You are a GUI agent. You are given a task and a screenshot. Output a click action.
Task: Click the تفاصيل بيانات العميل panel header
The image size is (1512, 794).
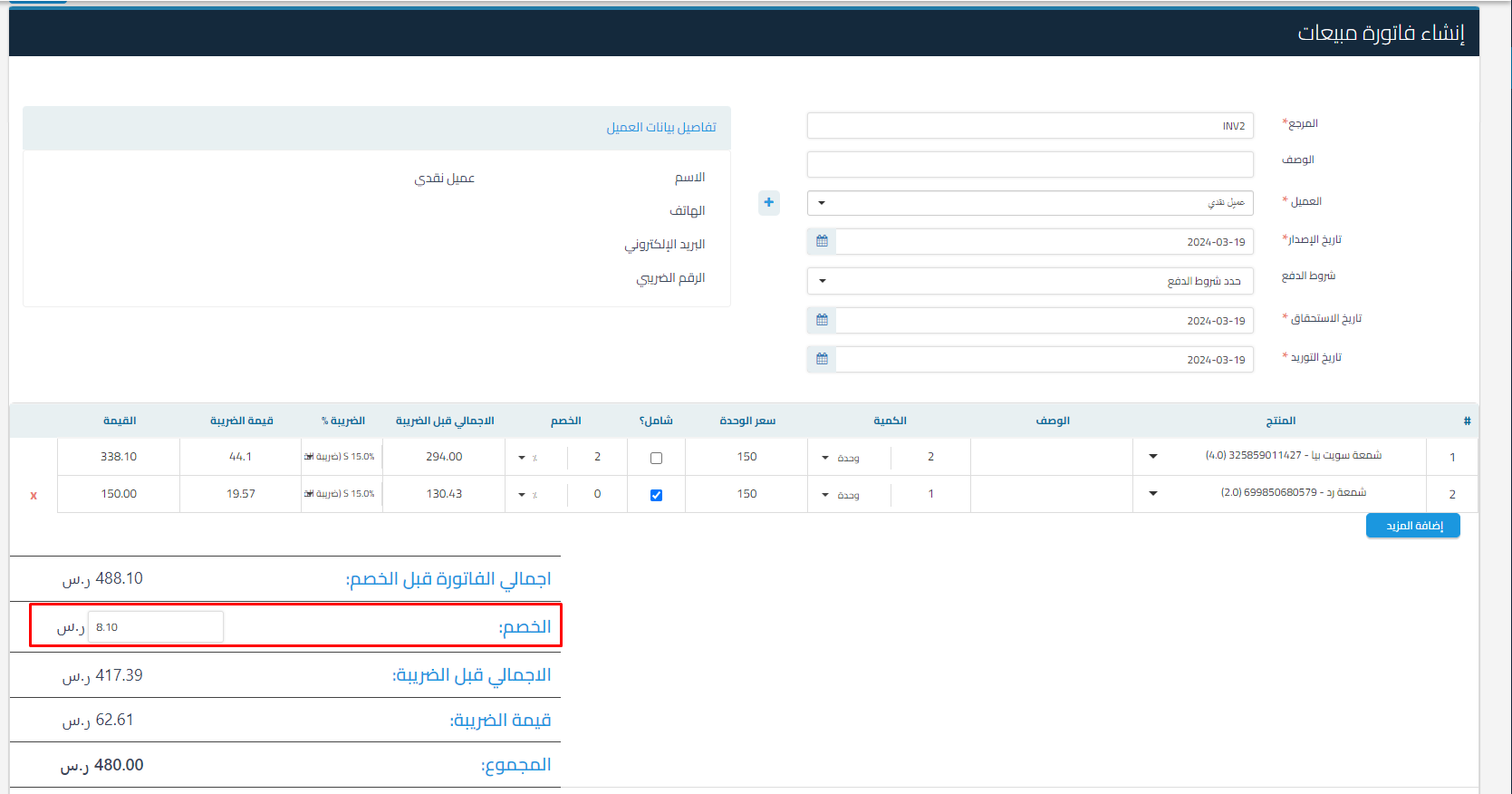coord(376,128)
